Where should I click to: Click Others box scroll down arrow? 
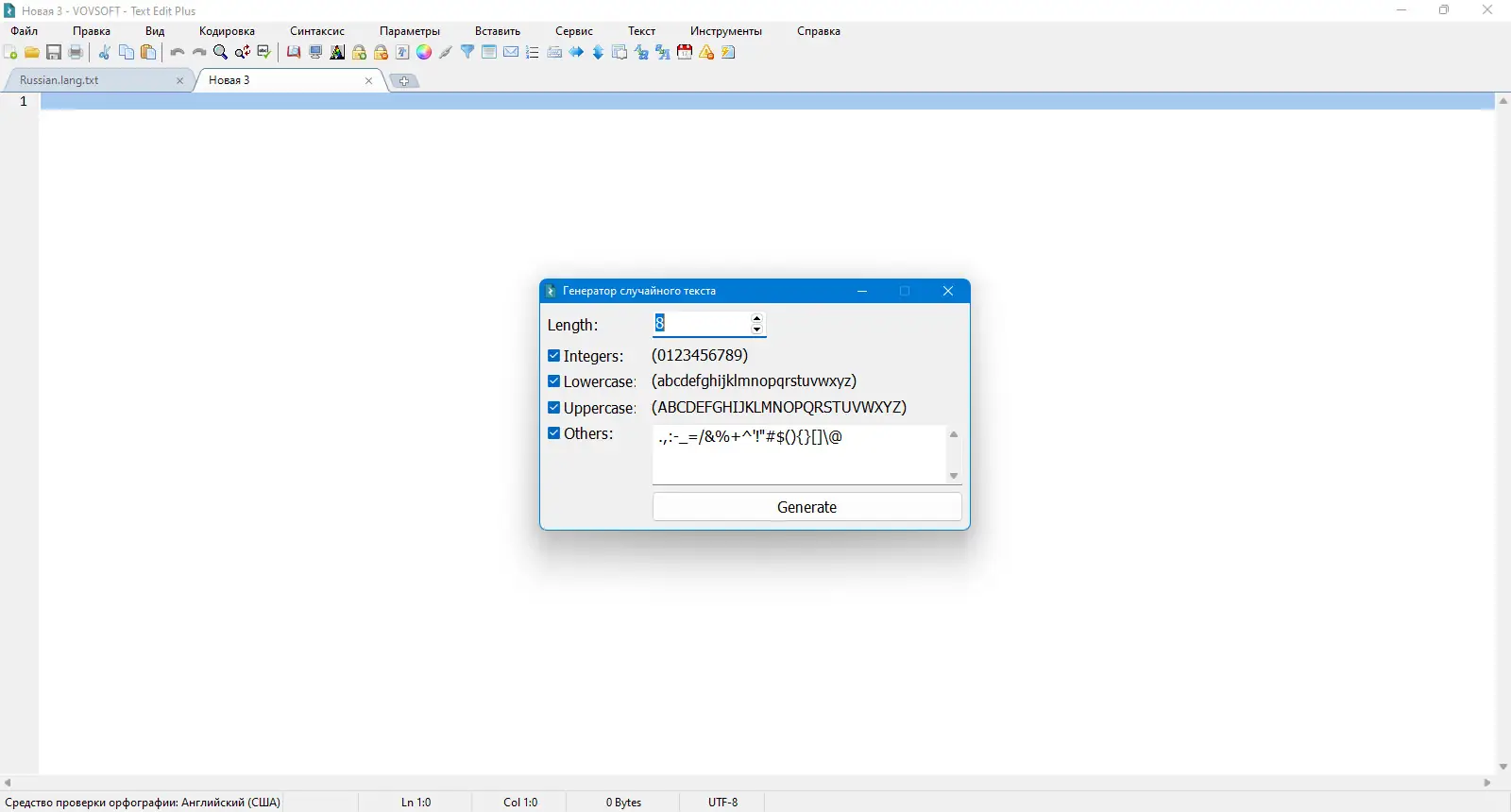pyautogui.click(x=954, y=476)
